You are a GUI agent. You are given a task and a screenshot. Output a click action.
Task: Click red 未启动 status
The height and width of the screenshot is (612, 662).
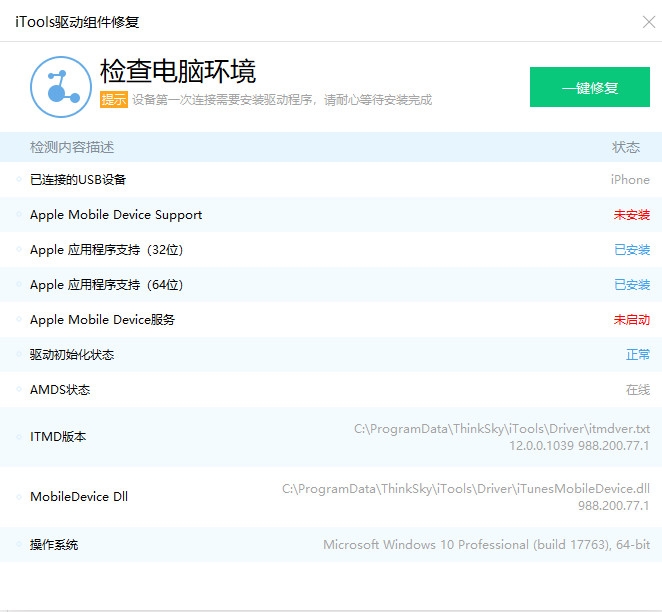coord(632,320)
